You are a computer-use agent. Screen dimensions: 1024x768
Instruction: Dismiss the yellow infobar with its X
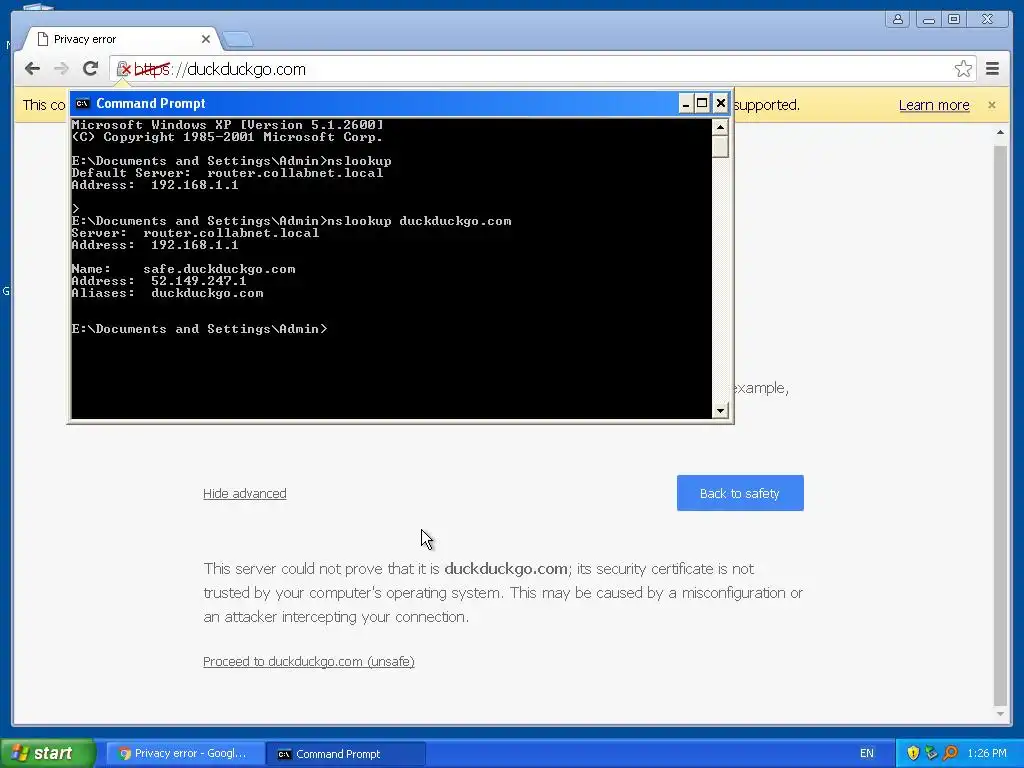point(991,104)
